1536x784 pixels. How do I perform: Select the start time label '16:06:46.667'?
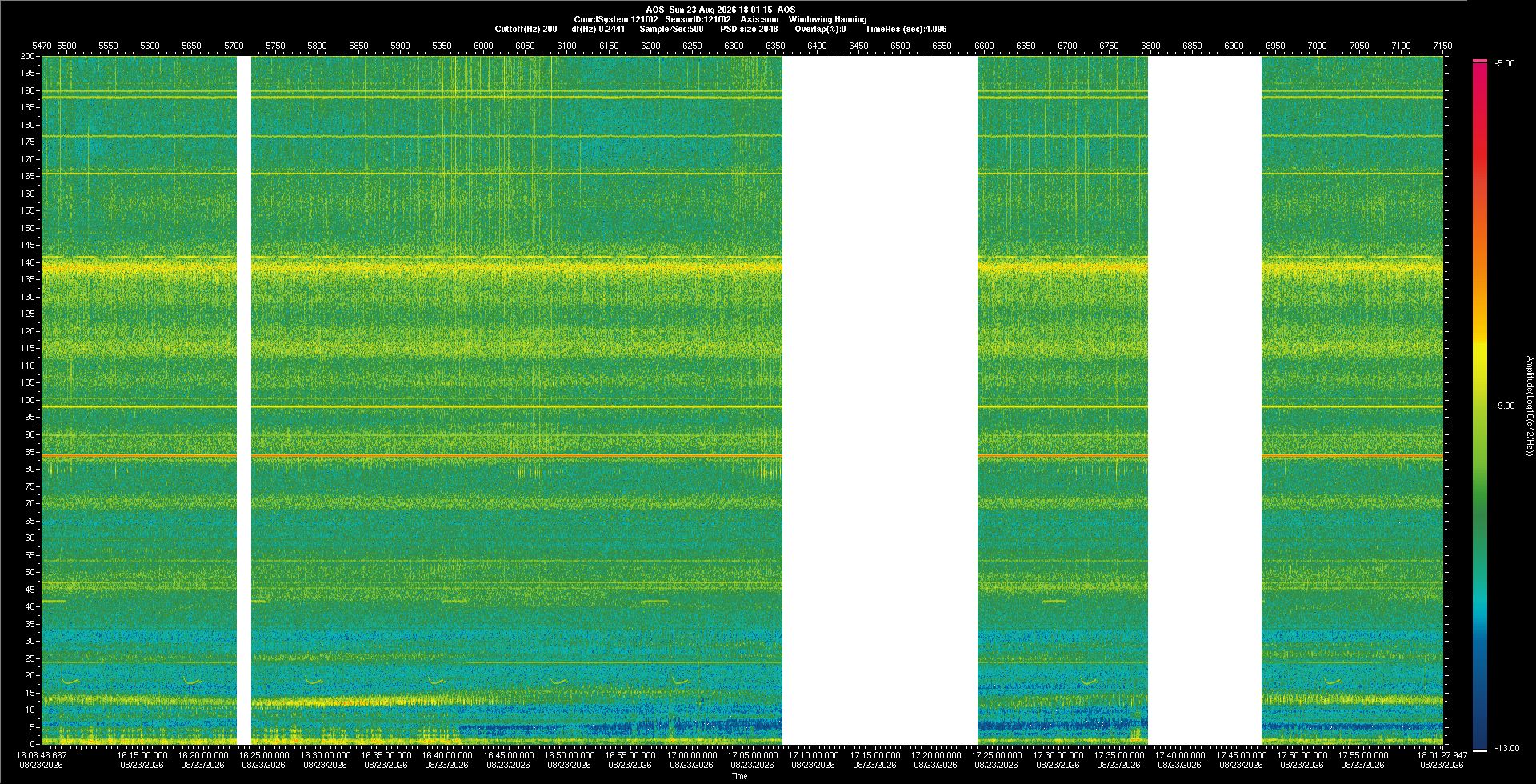pyautogui.click(x=42, y=754)
